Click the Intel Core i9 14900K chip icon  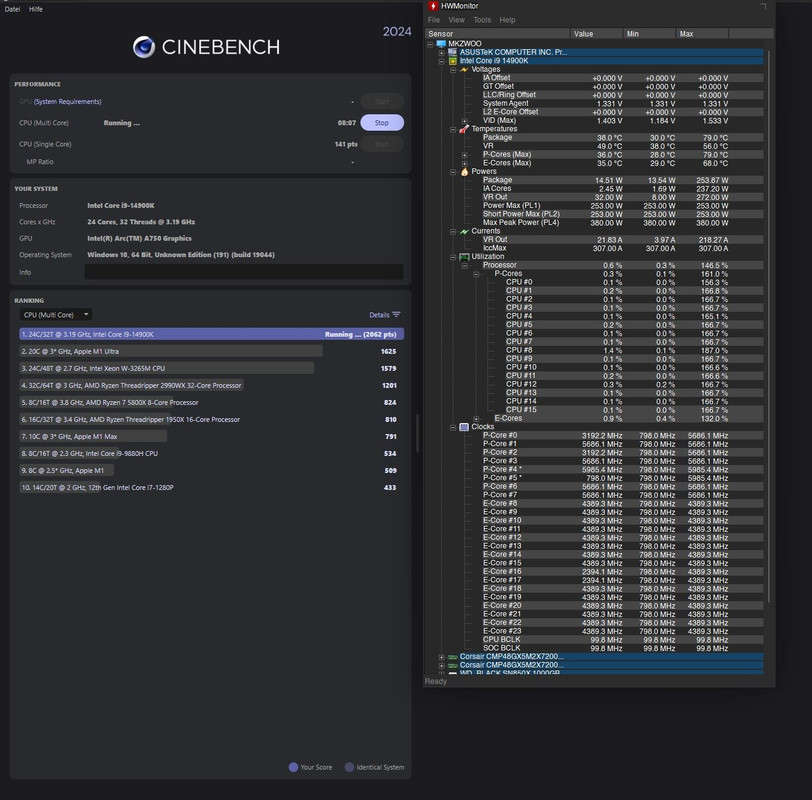(x=453, y=61)
